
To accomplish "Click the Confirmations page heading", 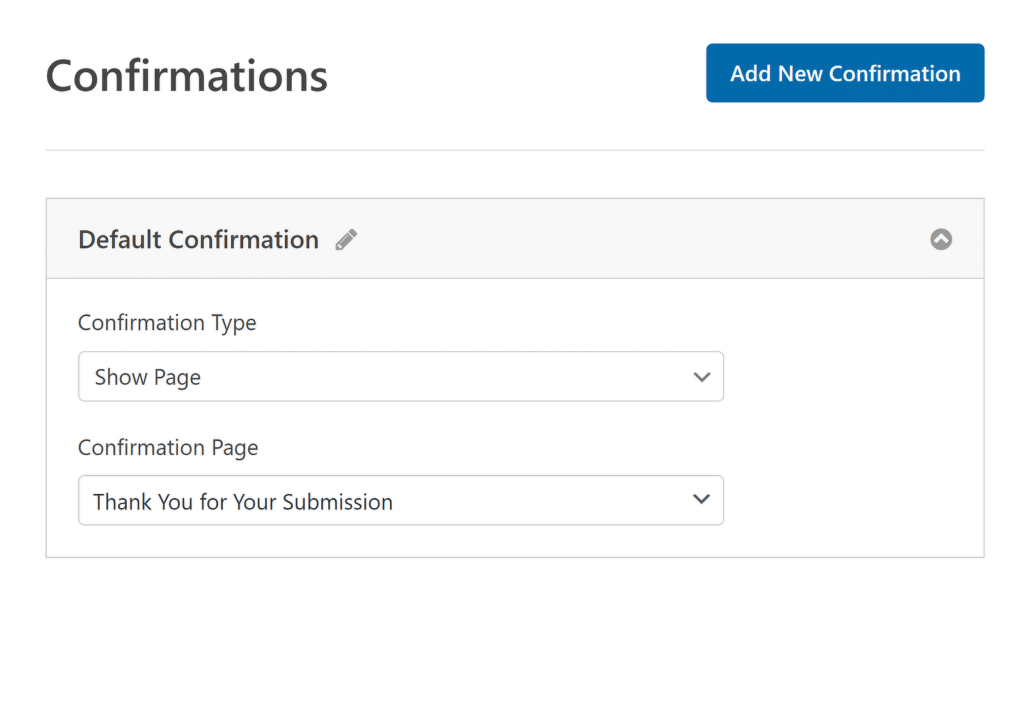I will [186, 75].
